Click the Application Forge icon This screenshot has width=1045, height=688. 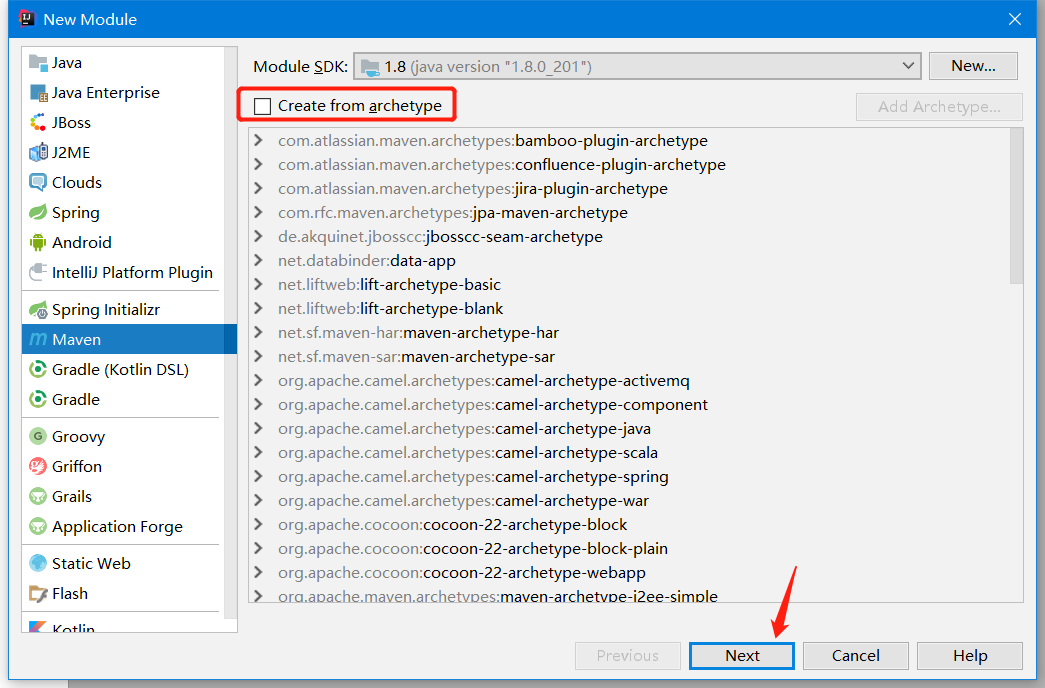coord(38,527)
